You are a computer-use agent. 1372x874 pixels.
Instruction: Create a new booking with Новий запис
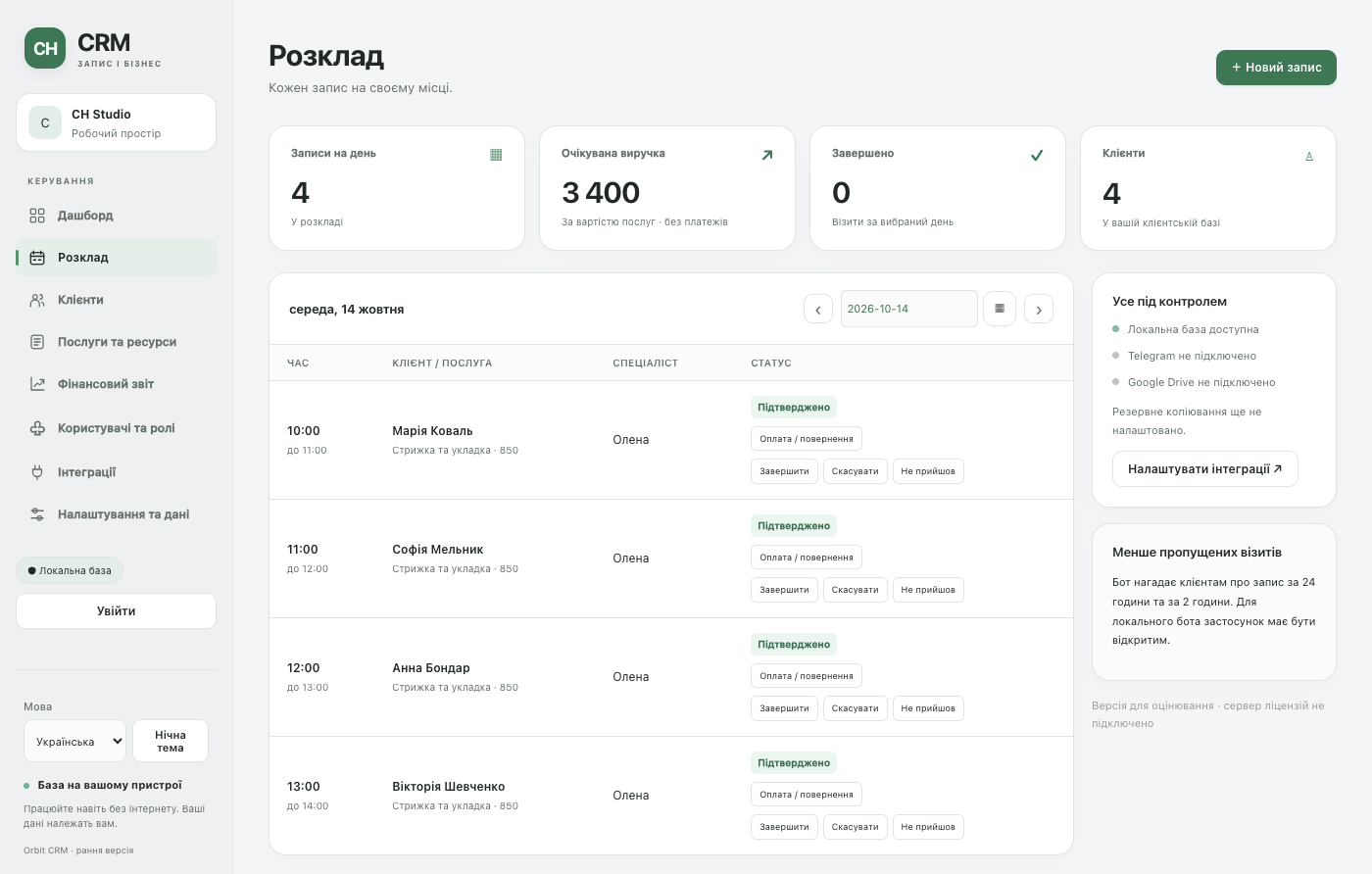[1276, 68]
